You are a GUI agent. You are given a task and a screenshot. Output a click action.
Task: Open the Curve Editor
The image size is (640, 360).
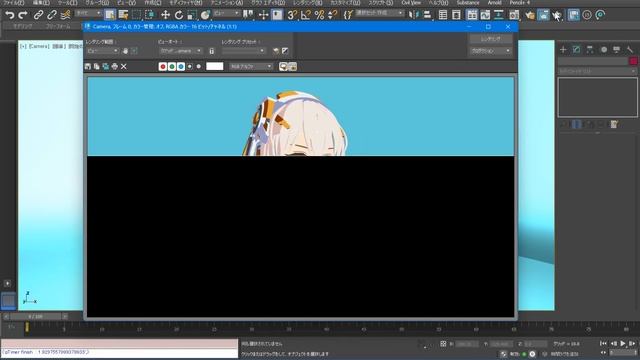click(485, 15)
